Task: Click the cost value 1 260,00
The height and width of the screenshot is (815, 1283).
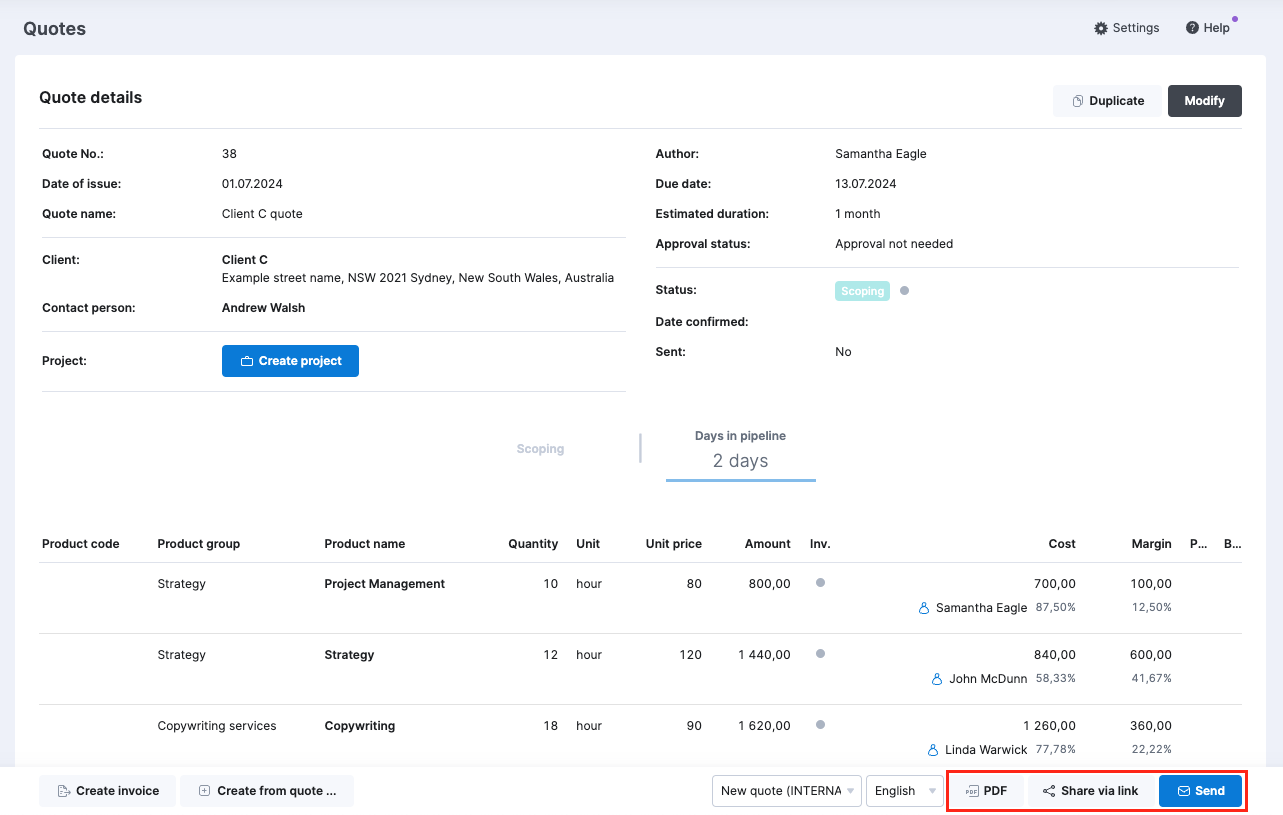Action: [x=1050, y=726]
